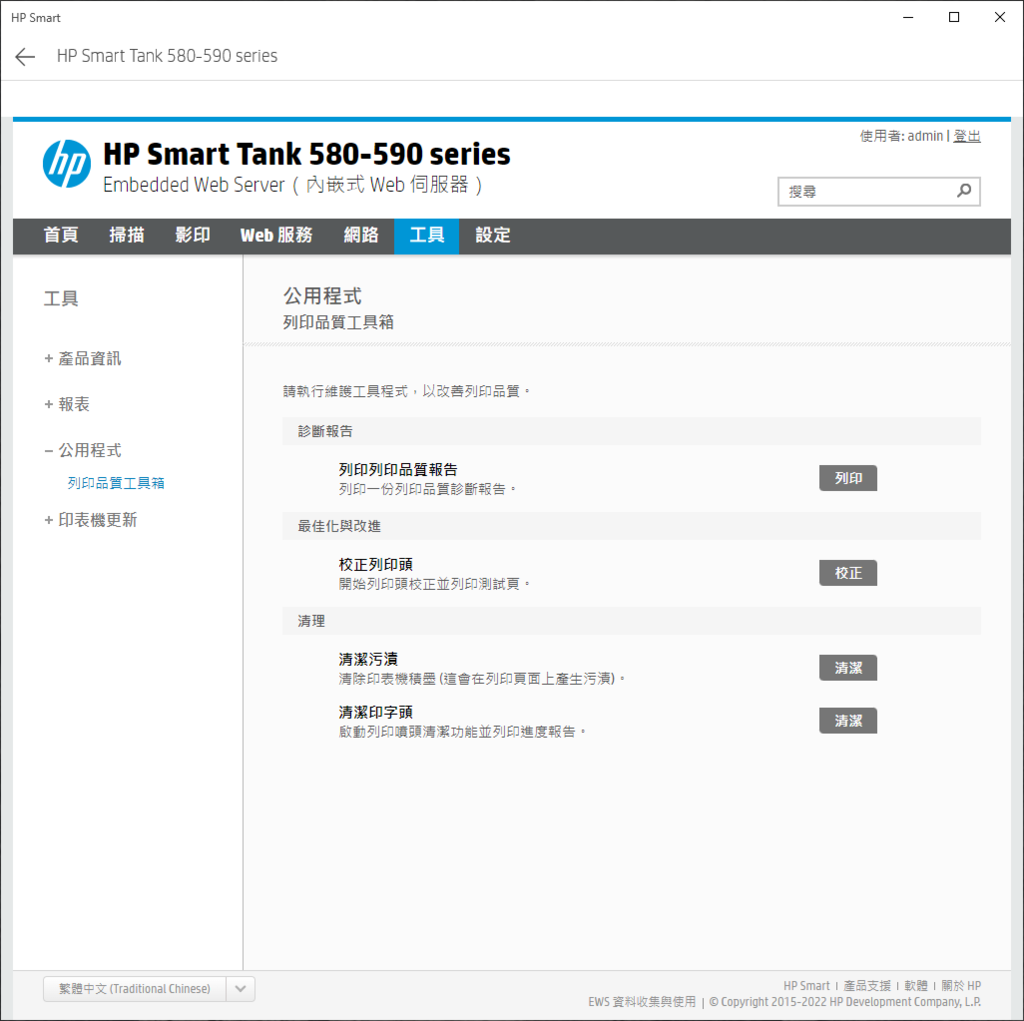The image size is (1024, 1021).
Task: Click the language dropdown chevron arrow
Action: (240, 988)
